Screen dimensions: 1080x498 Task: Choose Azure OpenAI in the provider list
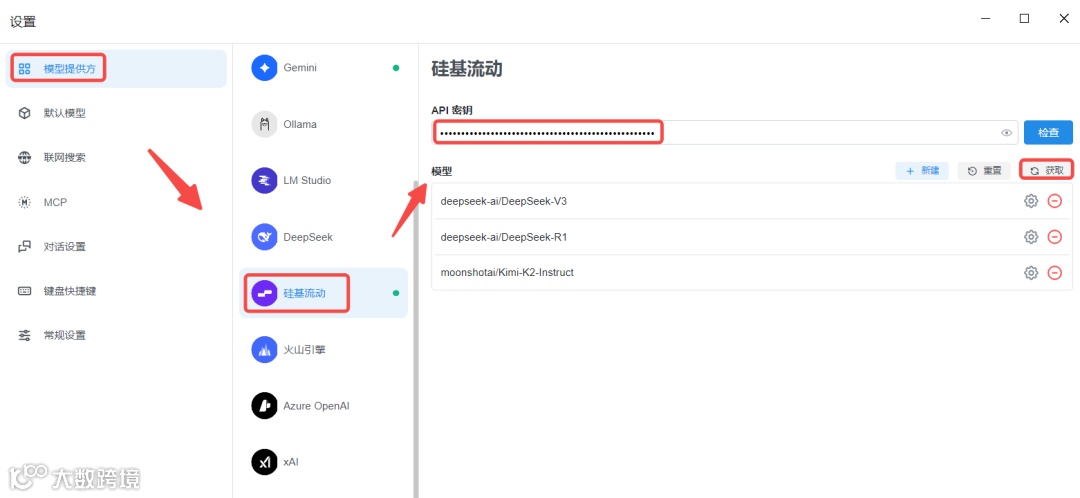click(x=324, y=406)
